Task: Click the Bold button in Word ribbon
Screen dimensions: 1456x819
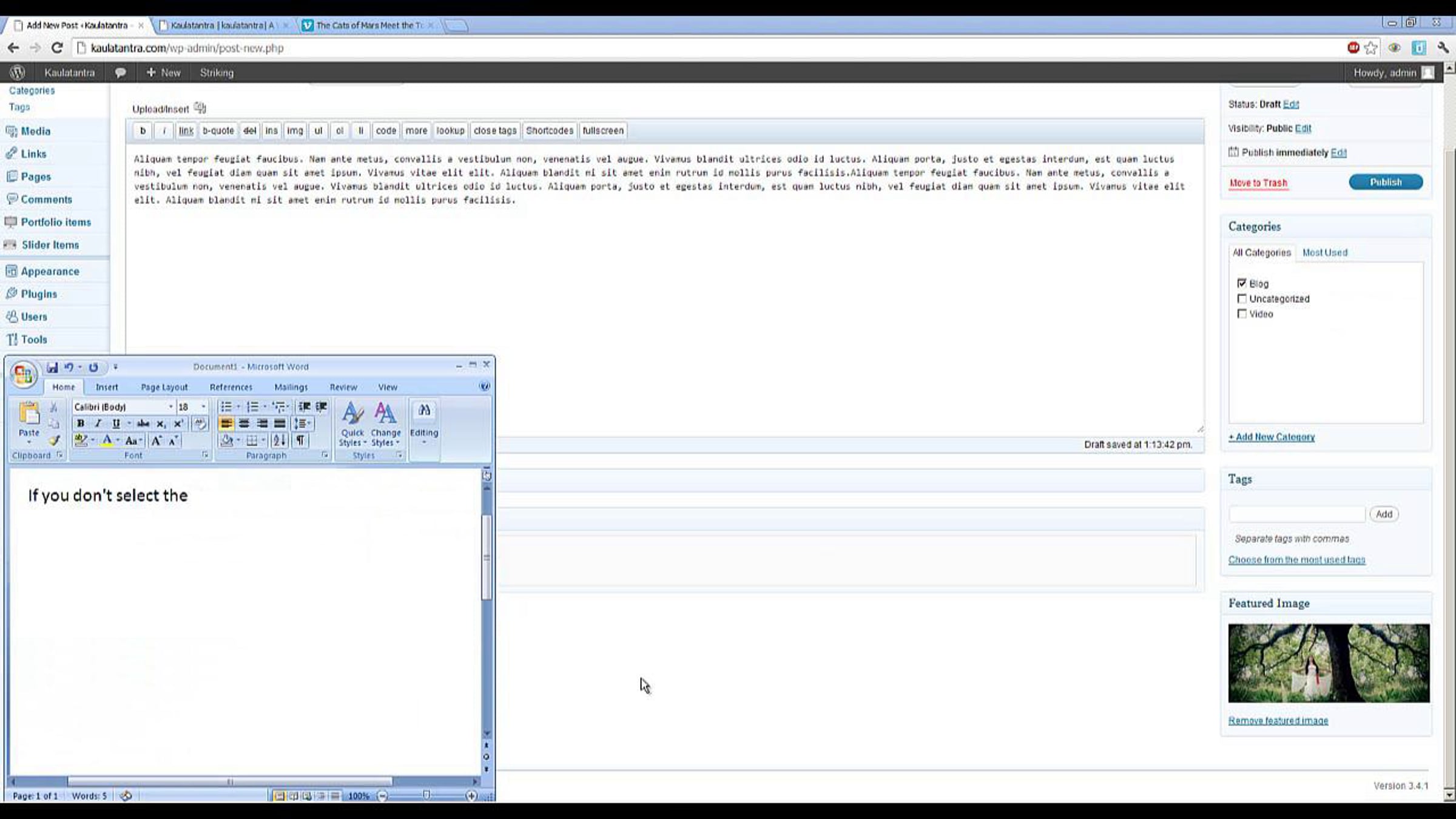Action: point(80,423)
